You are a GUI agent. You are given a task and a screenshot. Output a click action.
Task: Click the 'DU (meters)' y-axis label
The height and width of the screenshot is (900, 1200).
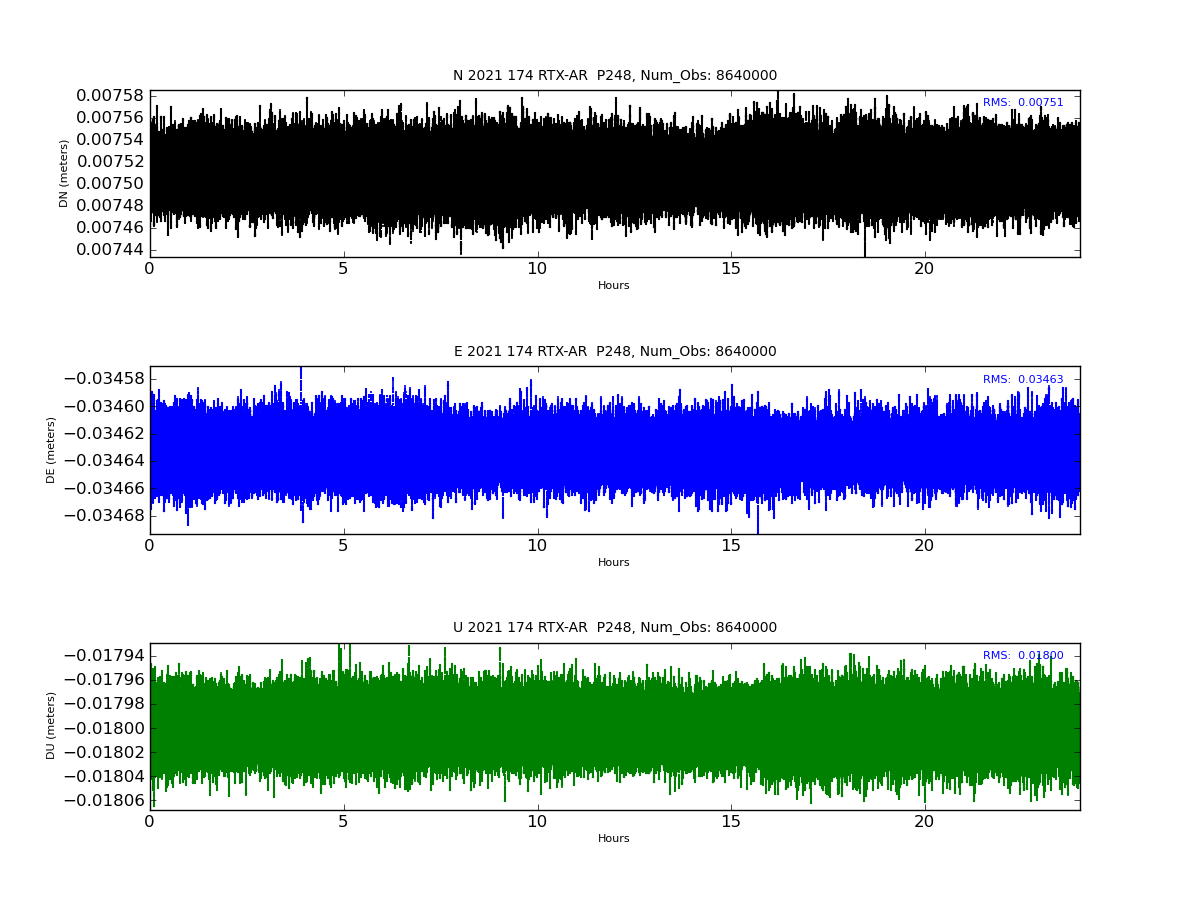click(x=51, y=726)
